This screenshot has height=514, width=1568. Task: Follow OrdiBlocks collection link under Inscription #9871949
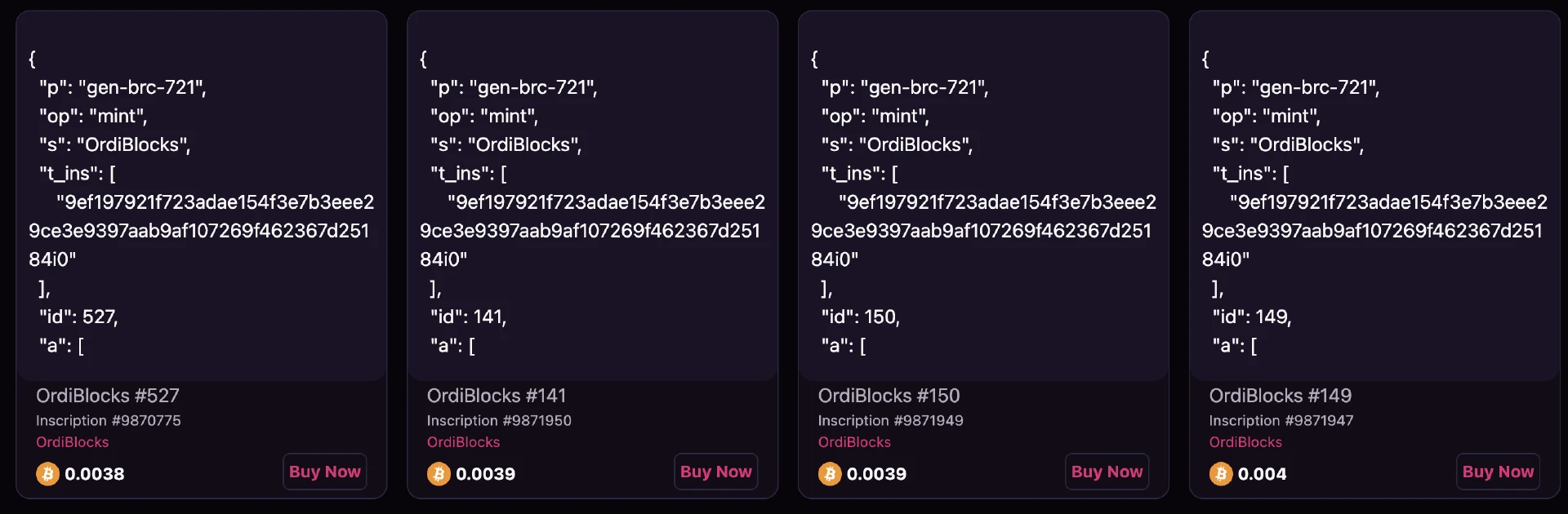(x=854, y=442)
